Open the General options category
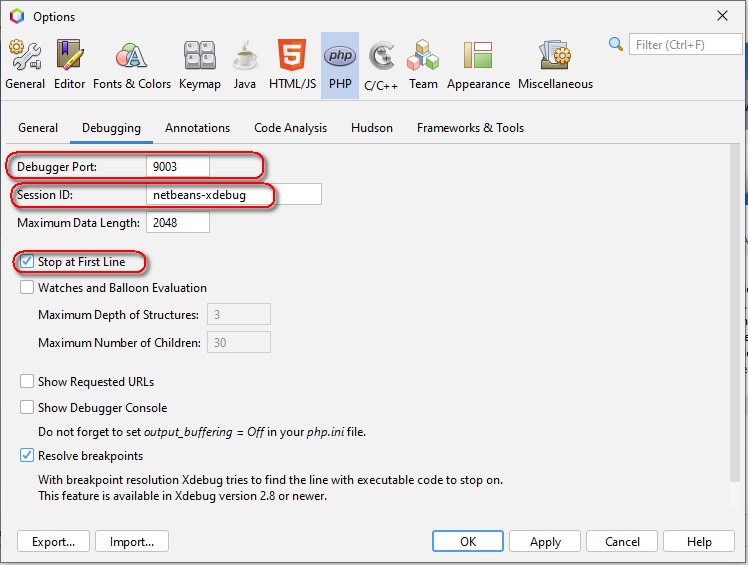Image resolution: width=748 pixels, height=565 pixels. pyautogui.click(x=25, y=64)
